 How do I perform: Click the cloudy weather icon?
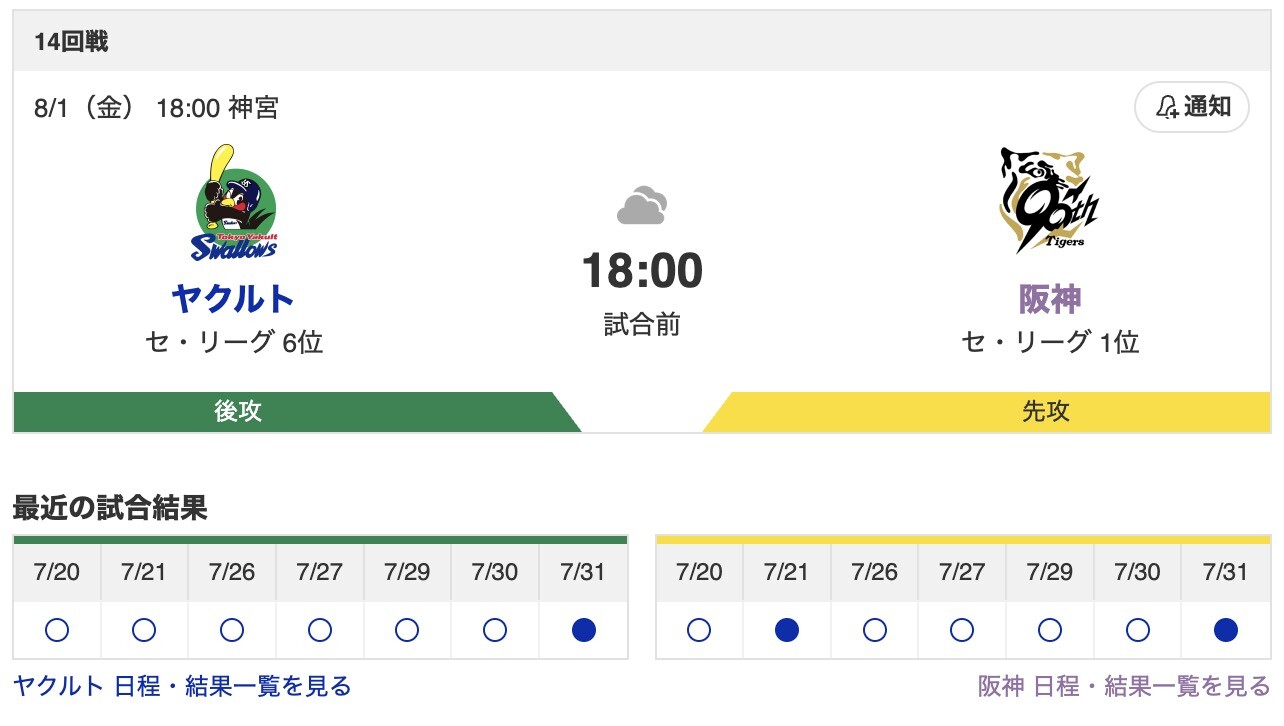click(x=641, y=206)
